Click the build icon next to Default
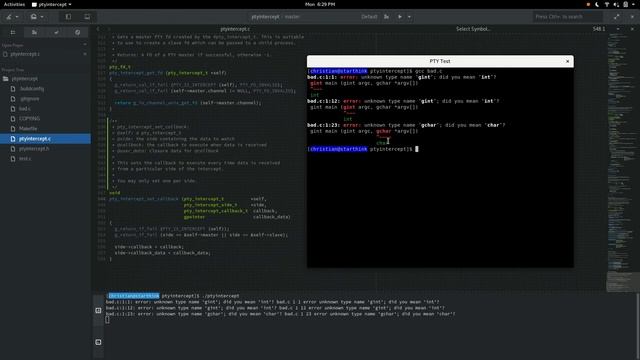 [x=386, y=17]
